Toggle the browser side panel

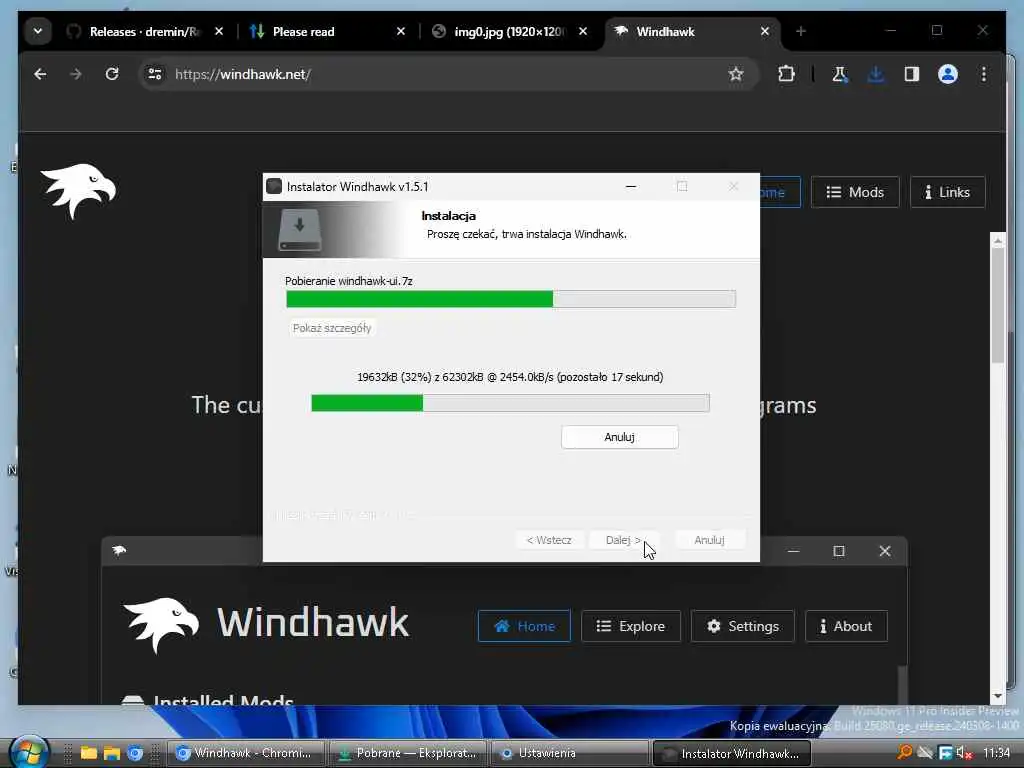tap(912, 74)
